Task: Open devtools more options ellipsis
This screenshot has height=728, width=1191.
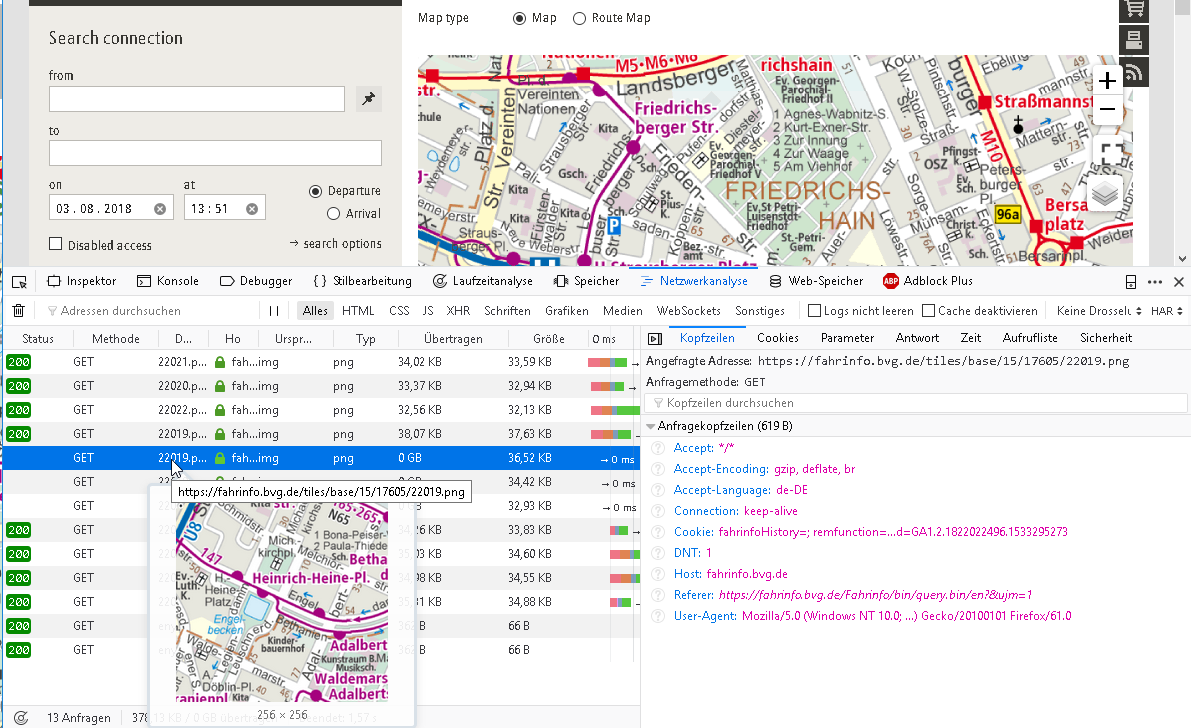Action: coord(1155,282)
